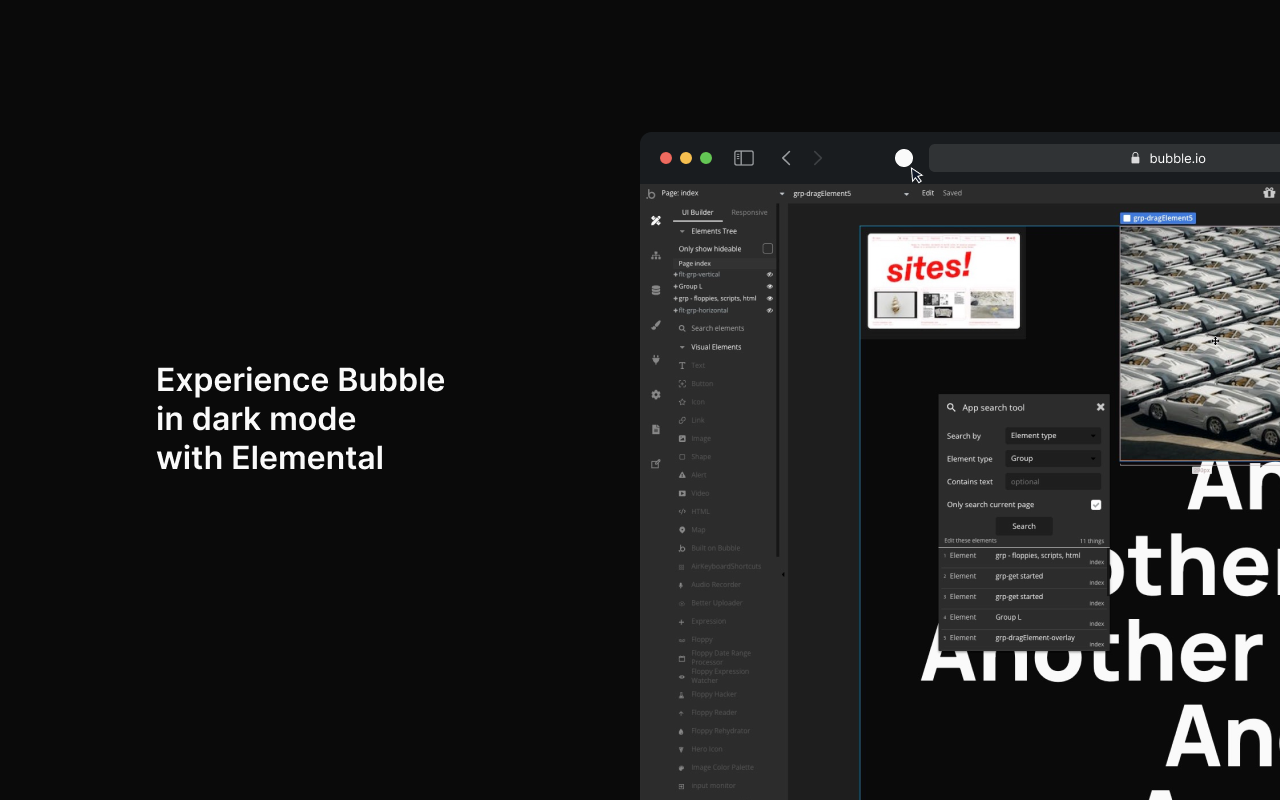Open the Plugins tab plug icon
1280x800 pixels.
[656, 359]
